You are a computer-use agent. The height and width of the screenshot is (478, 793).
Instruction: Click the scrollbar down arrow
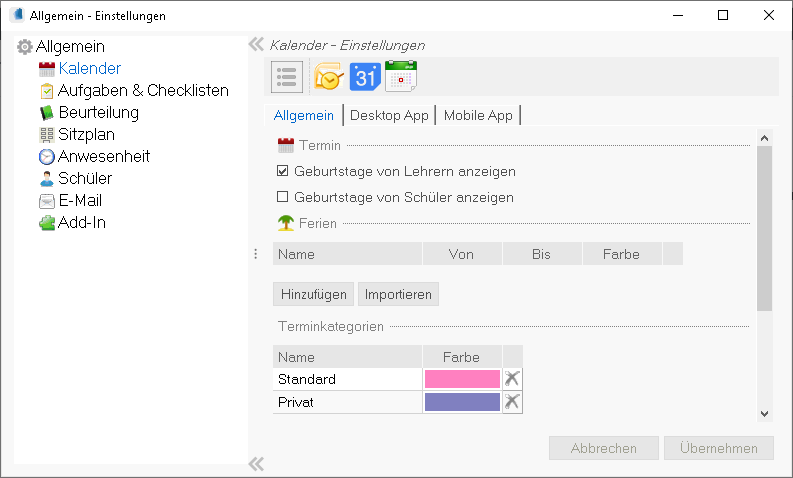coord(764,414)
